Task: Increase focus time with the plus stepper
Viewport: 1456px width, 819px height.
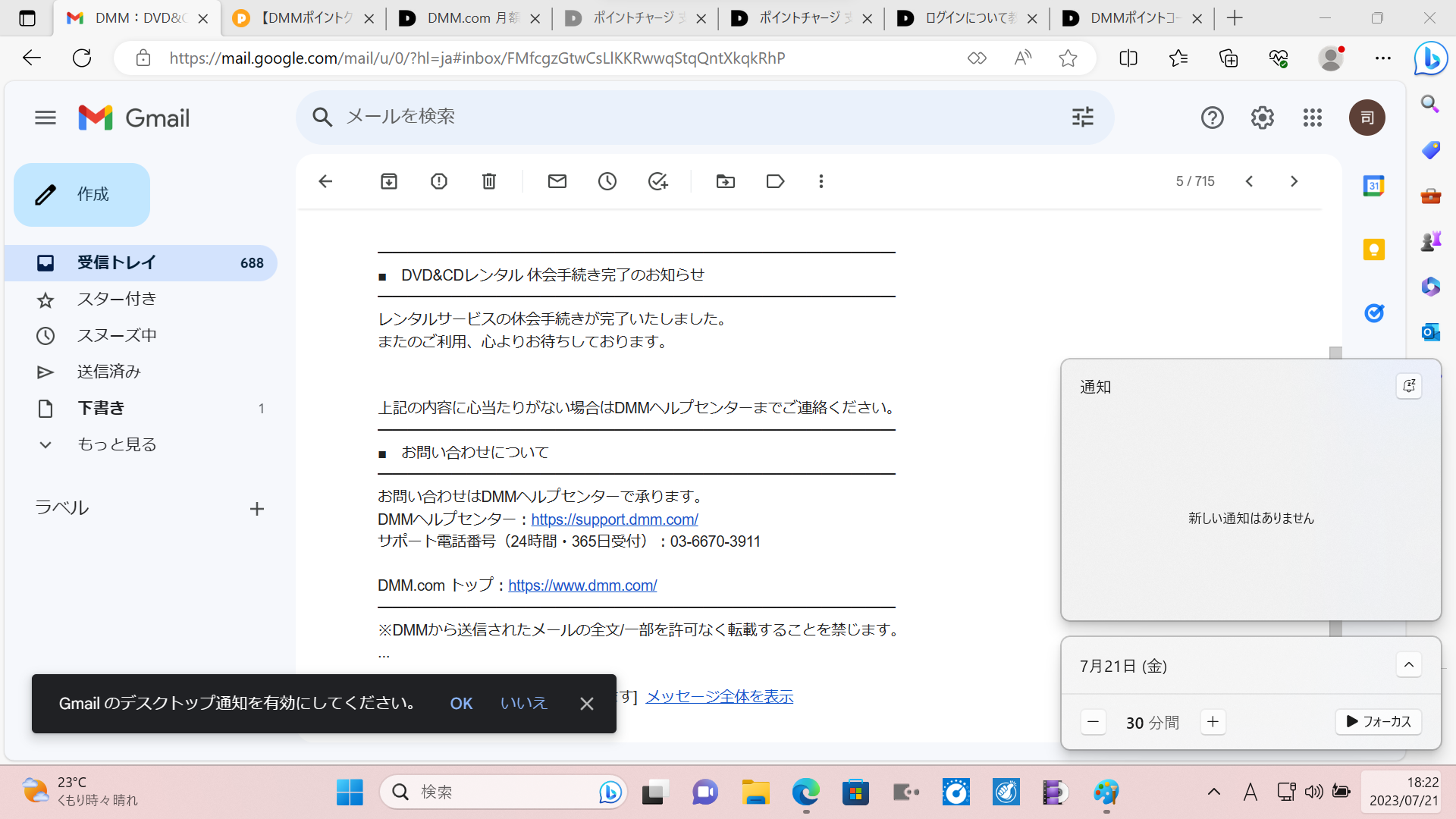Action: 1213,722
